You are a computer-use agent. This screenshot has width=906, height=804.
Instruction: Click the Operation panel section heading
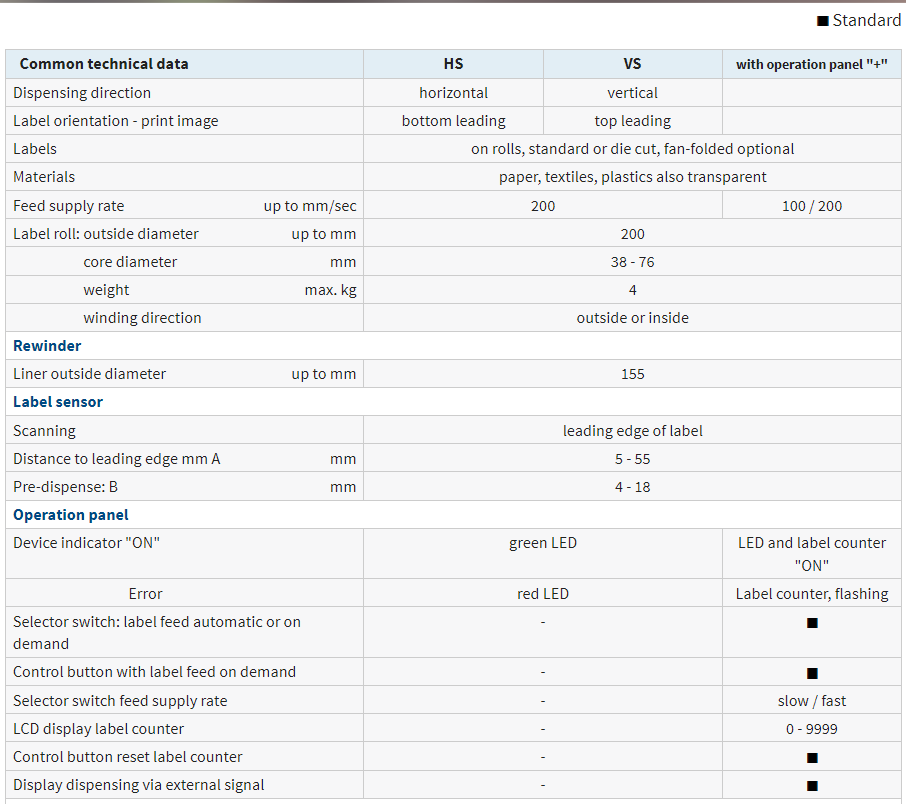click(x=71, y=515)
